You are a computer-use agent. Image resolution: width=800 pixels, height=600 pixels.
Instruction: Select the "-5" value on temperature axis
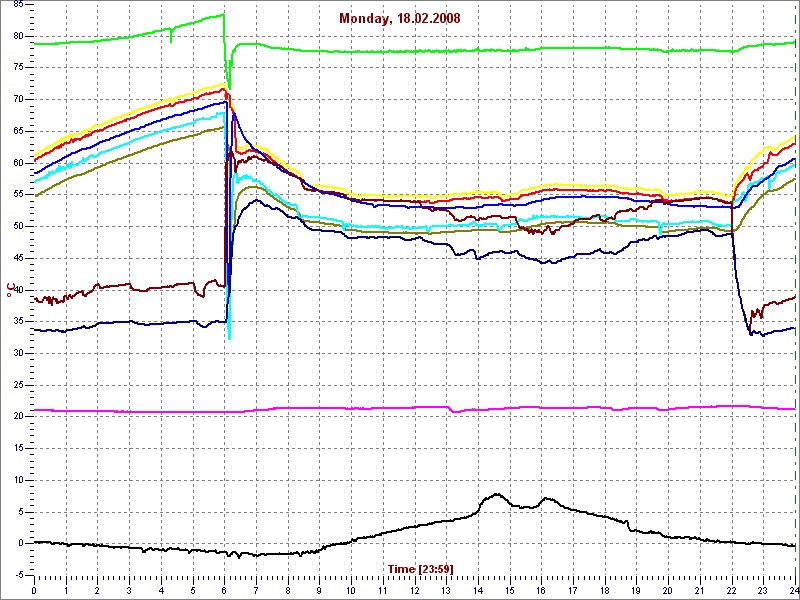tap(19, 576)
